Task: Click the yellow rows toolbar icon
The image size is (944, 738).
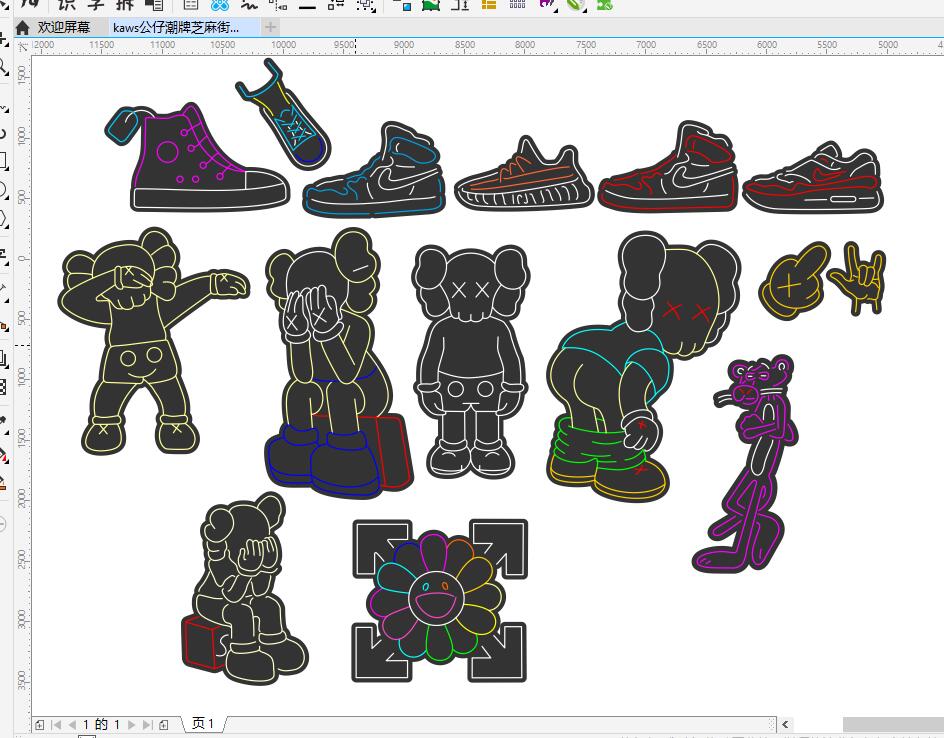Action: click(x=489, y=5)
